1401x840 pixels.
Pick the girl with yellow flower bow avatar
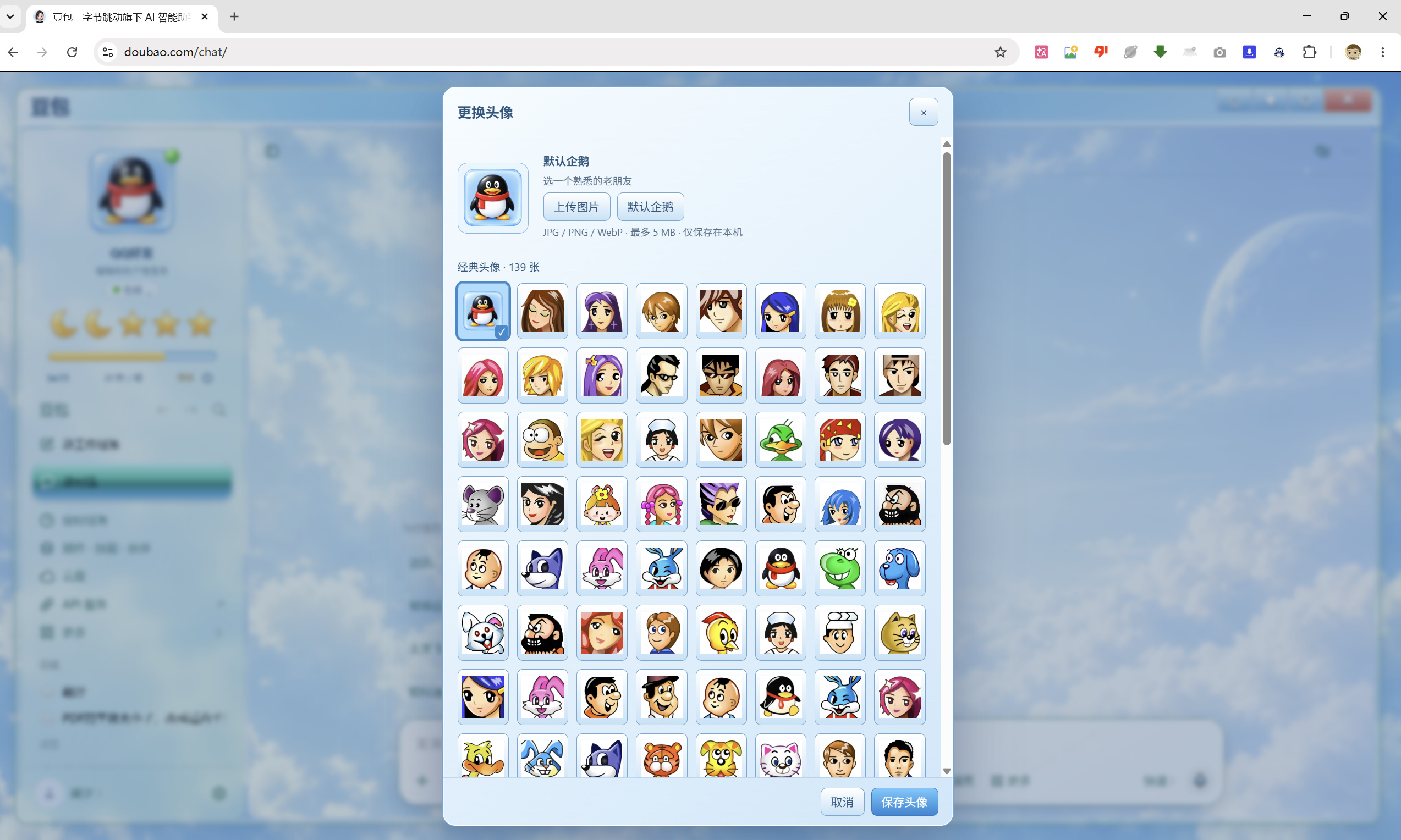(x=602, y=504)
